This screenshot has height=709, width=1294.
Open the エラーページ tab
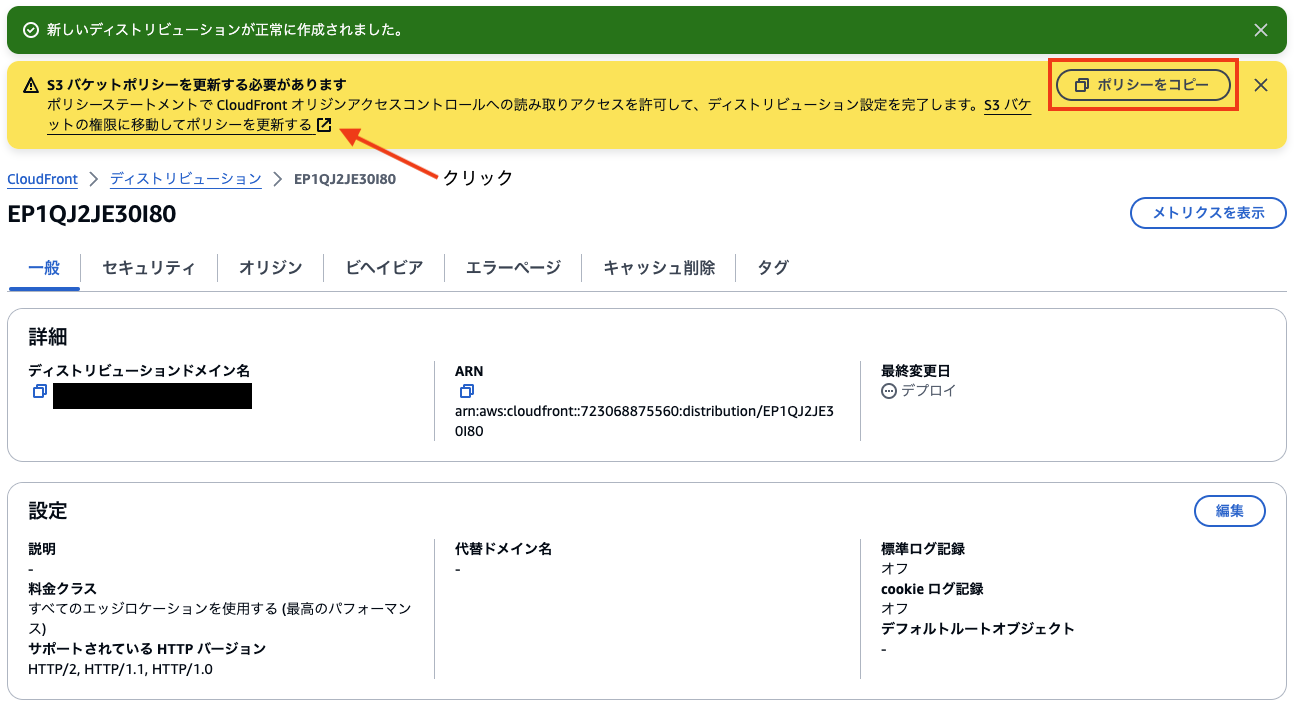pos(513,268)
